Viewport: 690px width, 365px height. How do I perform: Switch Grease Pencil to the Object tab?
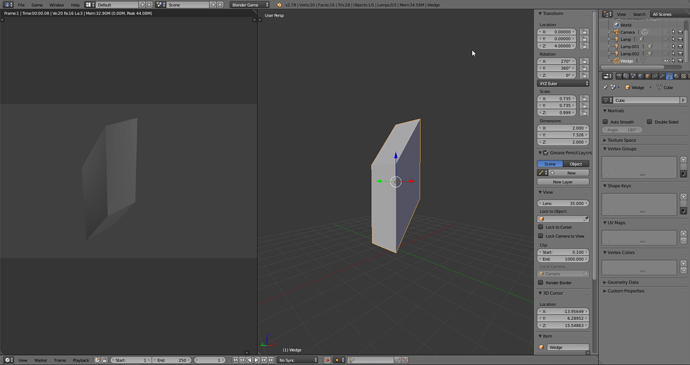[576, 164]
